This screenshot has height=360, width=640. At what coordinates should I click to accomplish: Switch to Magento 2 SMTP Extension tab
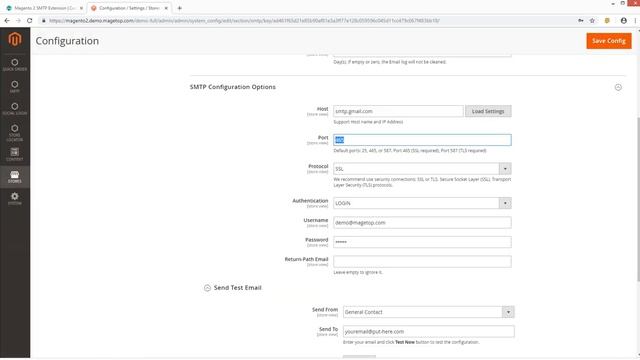pos(43,8)
